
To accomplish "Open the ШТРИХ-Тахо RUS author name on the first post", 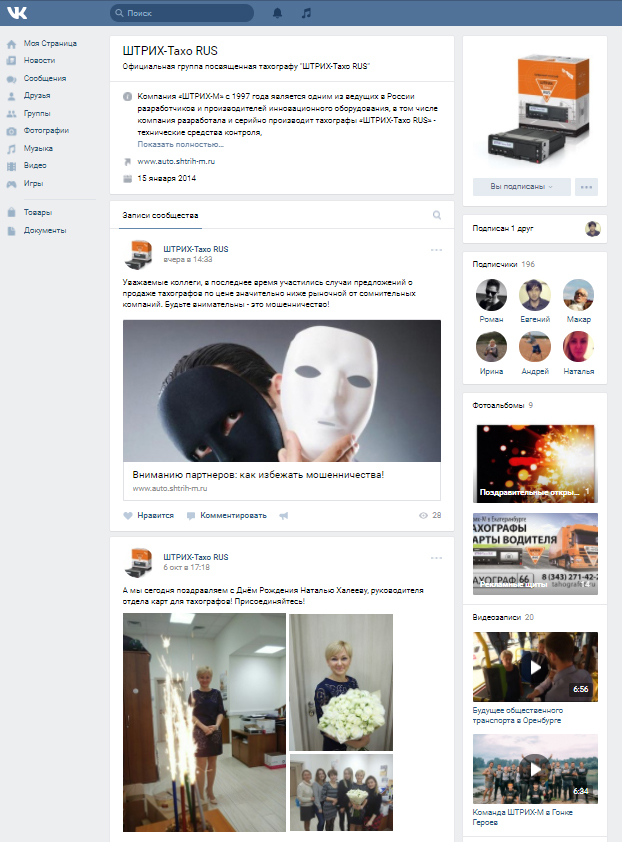I will tap(196, 249).
